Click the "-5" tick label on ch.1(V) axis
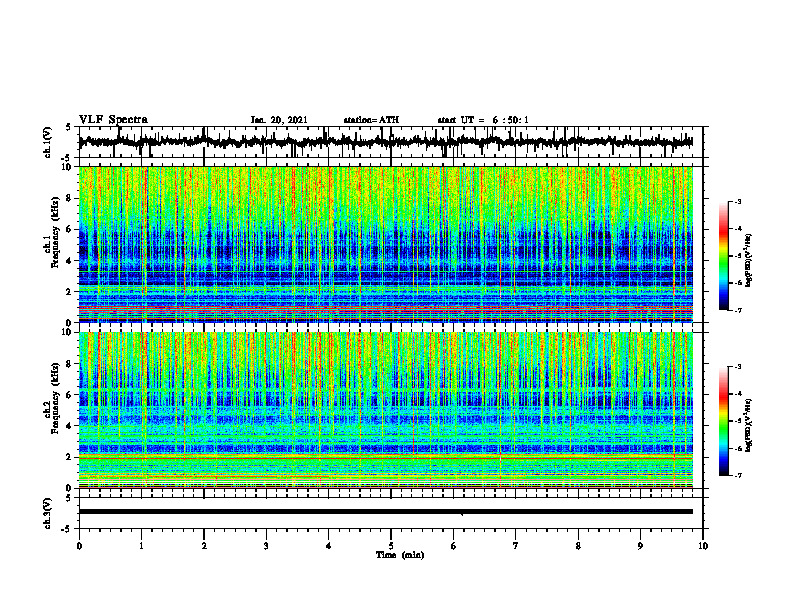Image resolution: width=792 pixels, height=612 pixels. [x=67, y=157]
